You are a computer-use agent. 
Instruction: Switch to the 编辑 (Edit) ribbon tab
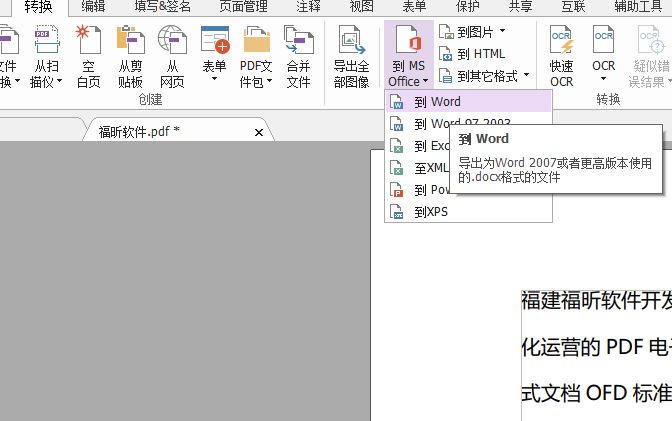[x=93, y=7]
